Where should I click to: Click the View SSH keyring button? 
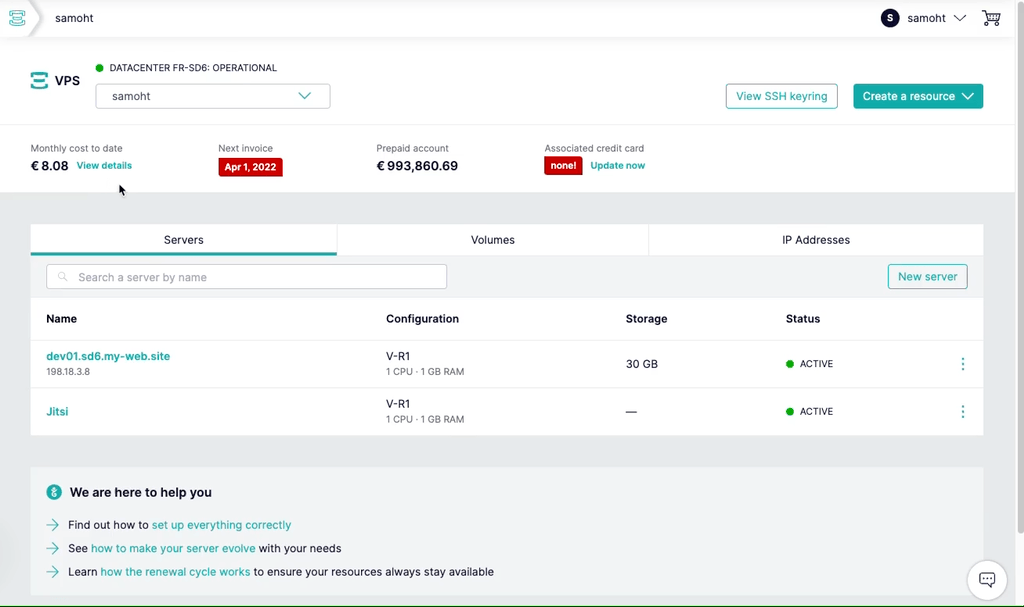pos(781,96)
